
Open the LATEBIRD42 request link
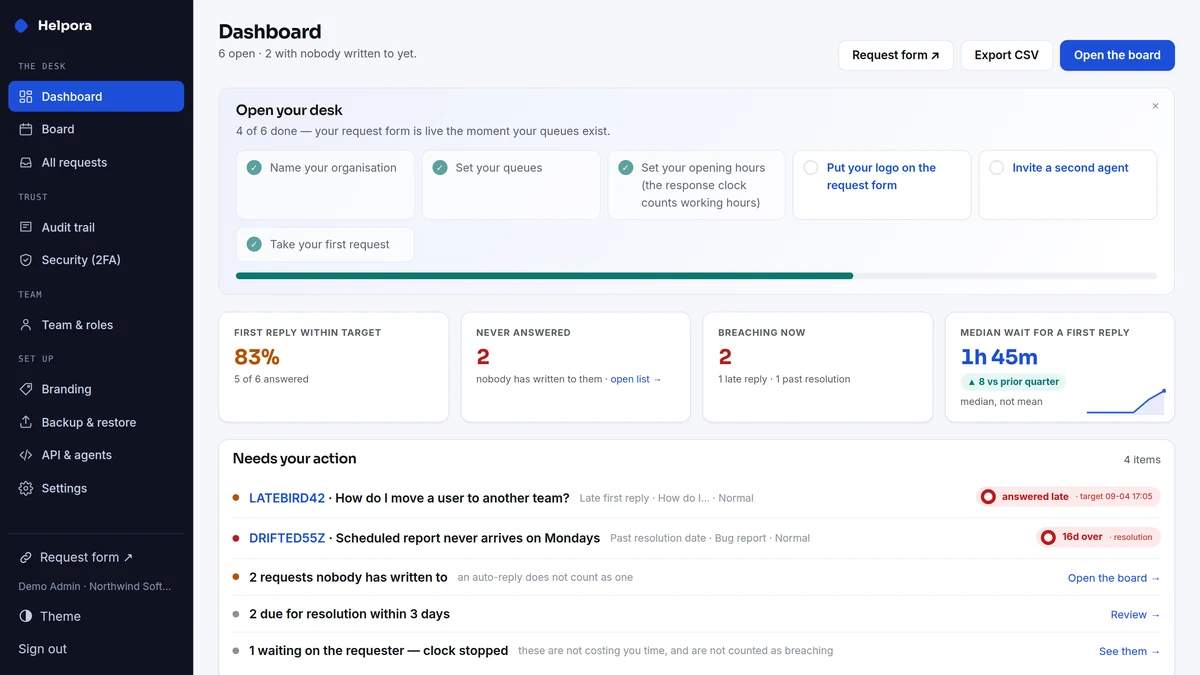click(x=287, y=498)
